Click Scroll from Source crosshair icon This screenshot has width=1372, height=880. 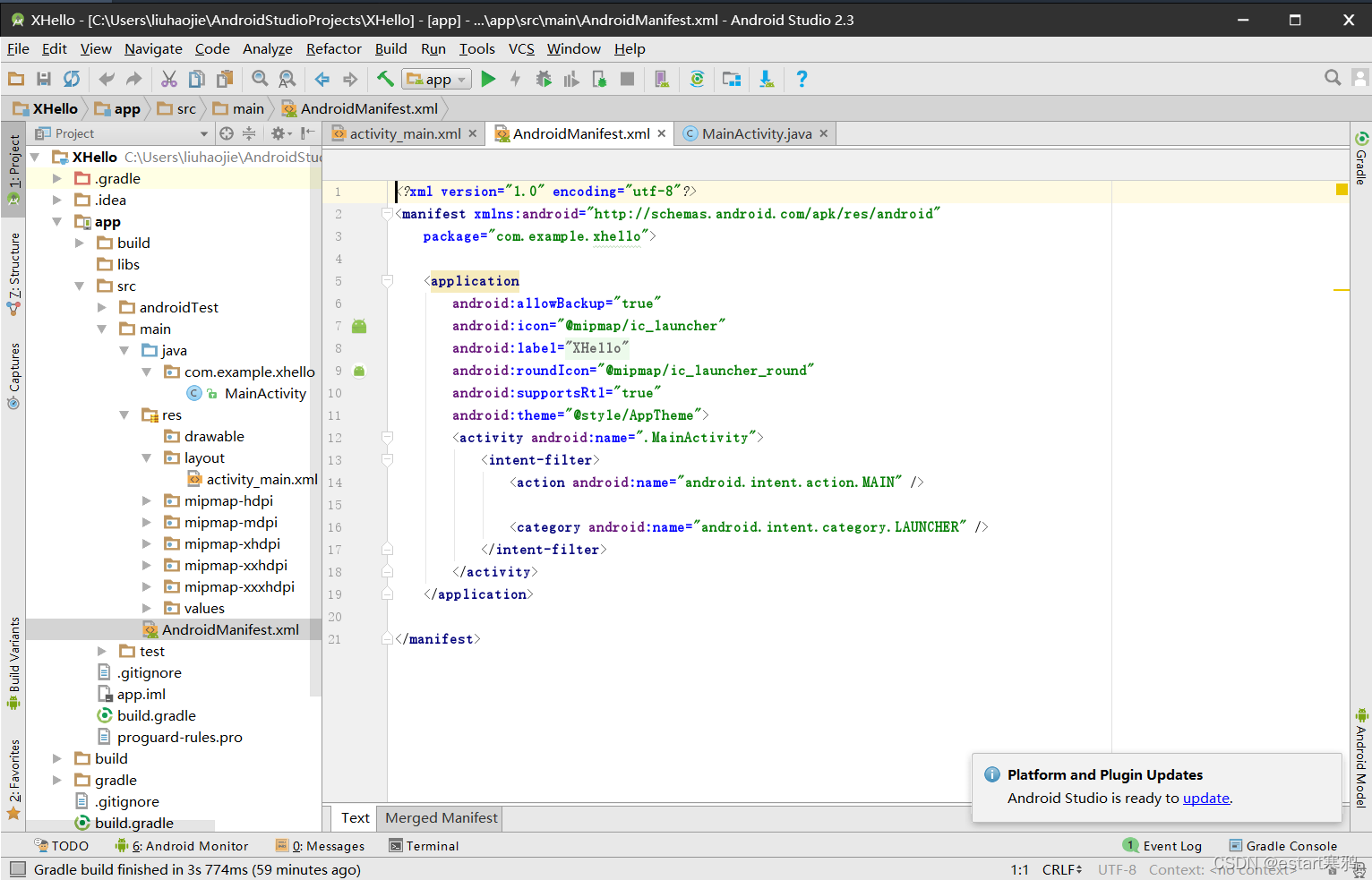point(227,133)
